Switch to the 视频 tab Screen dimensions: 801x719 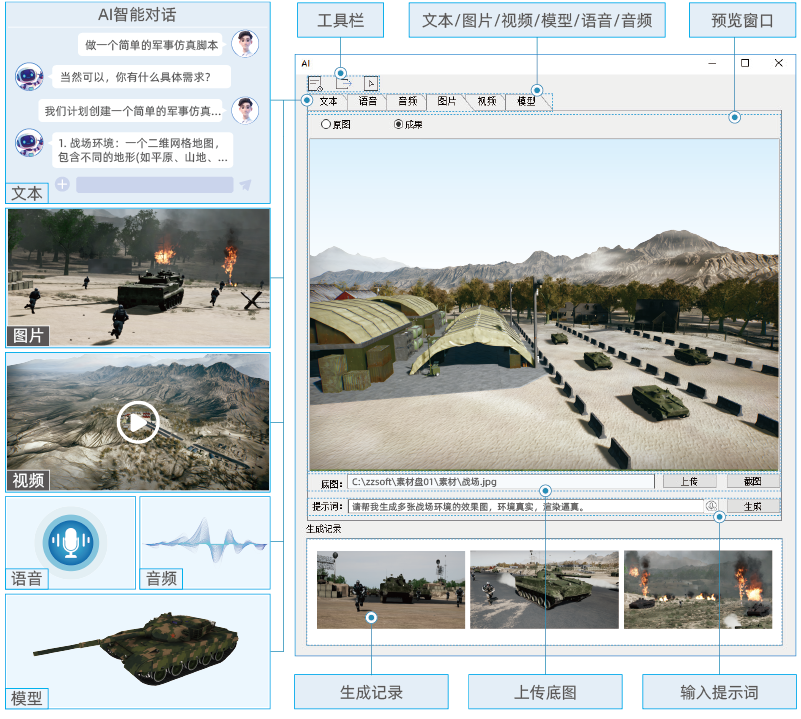click(x=486, y=101)
